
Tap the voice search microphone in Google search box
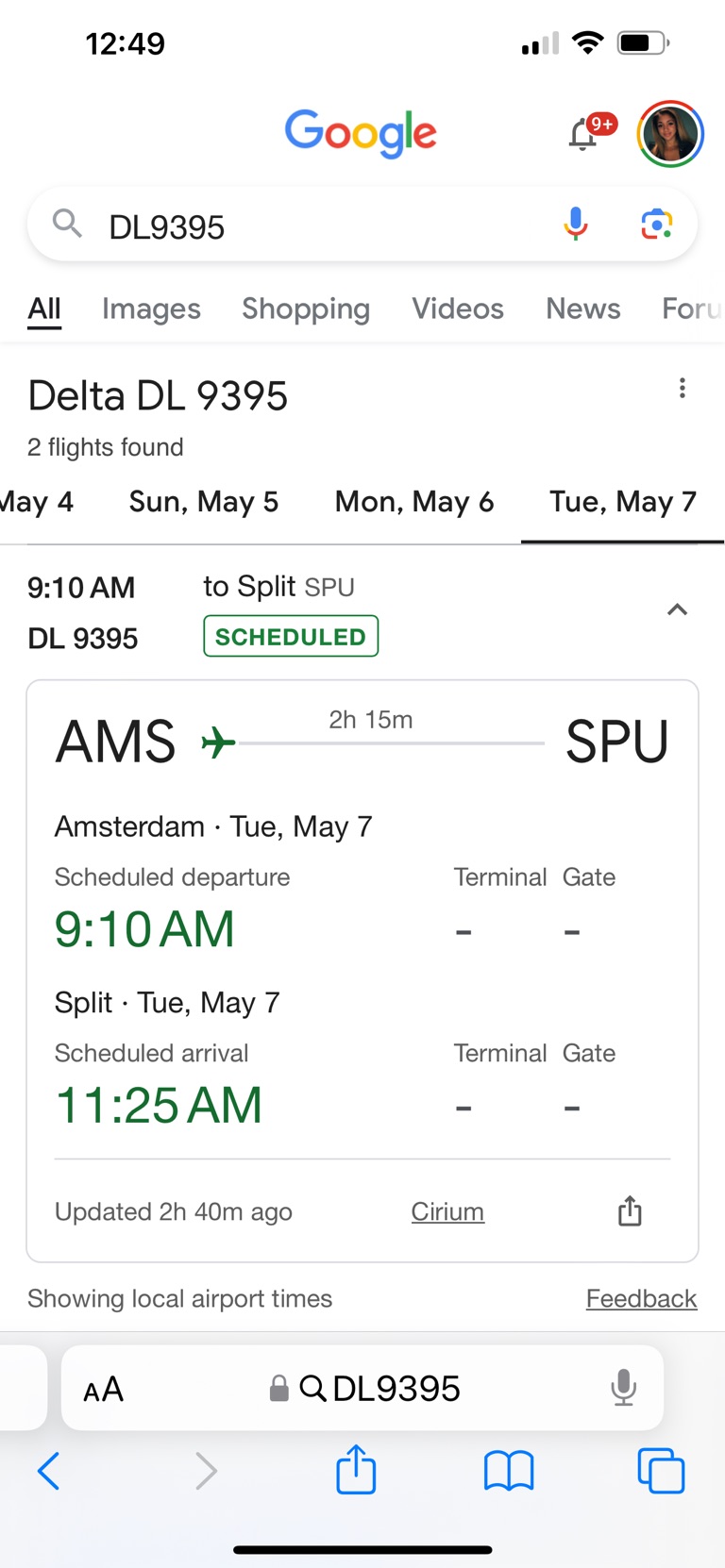tap(576, 225)
